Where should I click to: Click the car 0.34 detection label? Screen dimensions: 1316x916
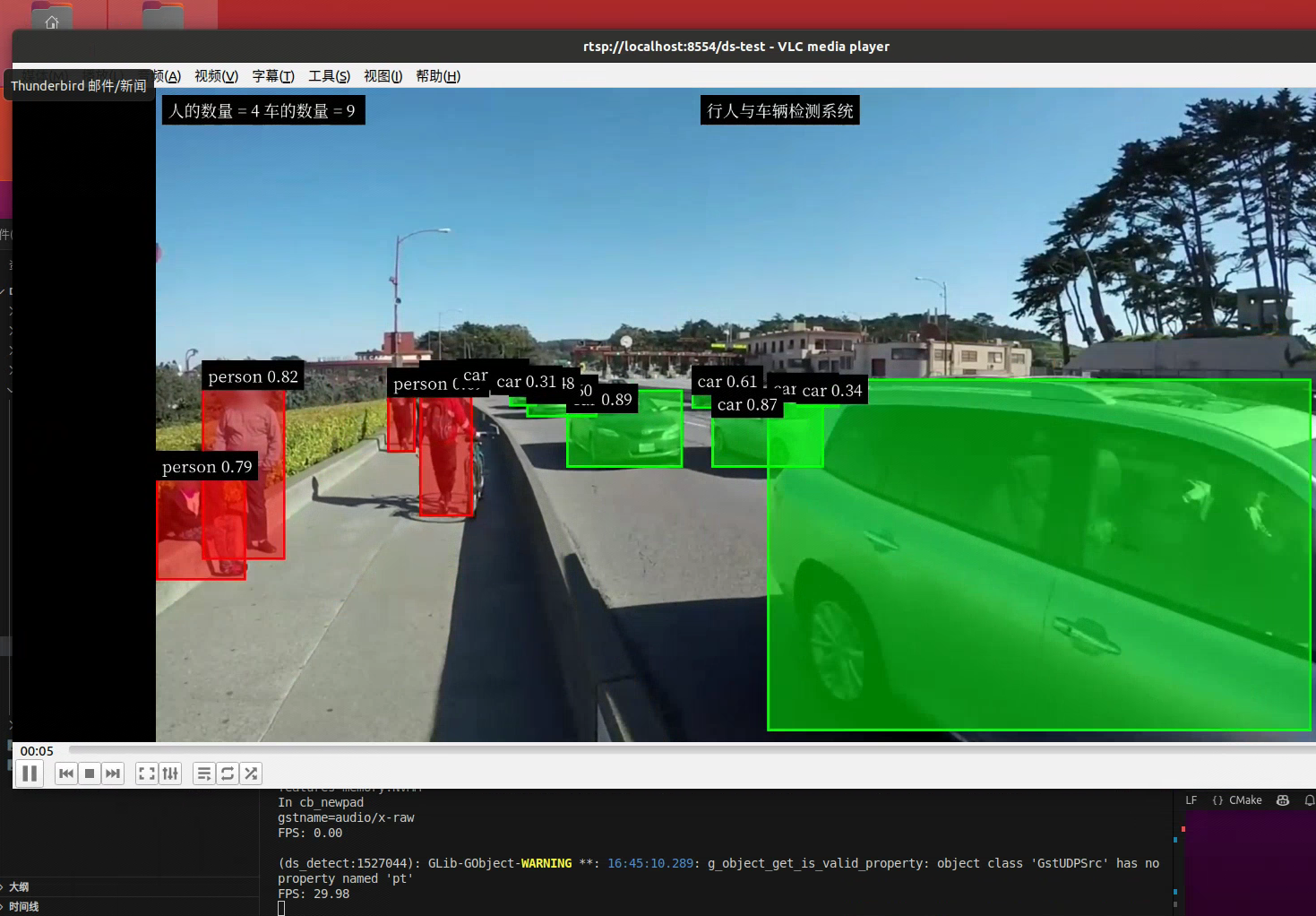point(831,390)
